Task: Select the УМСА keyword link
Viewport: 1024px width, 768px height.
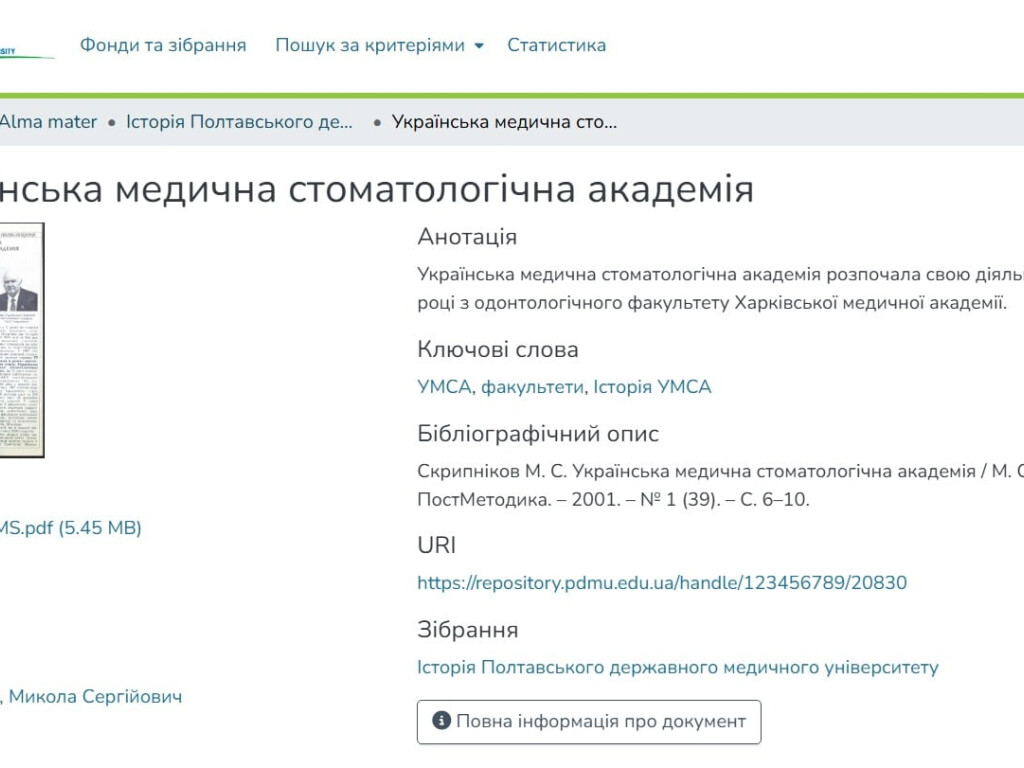Action: click(443, 387)
